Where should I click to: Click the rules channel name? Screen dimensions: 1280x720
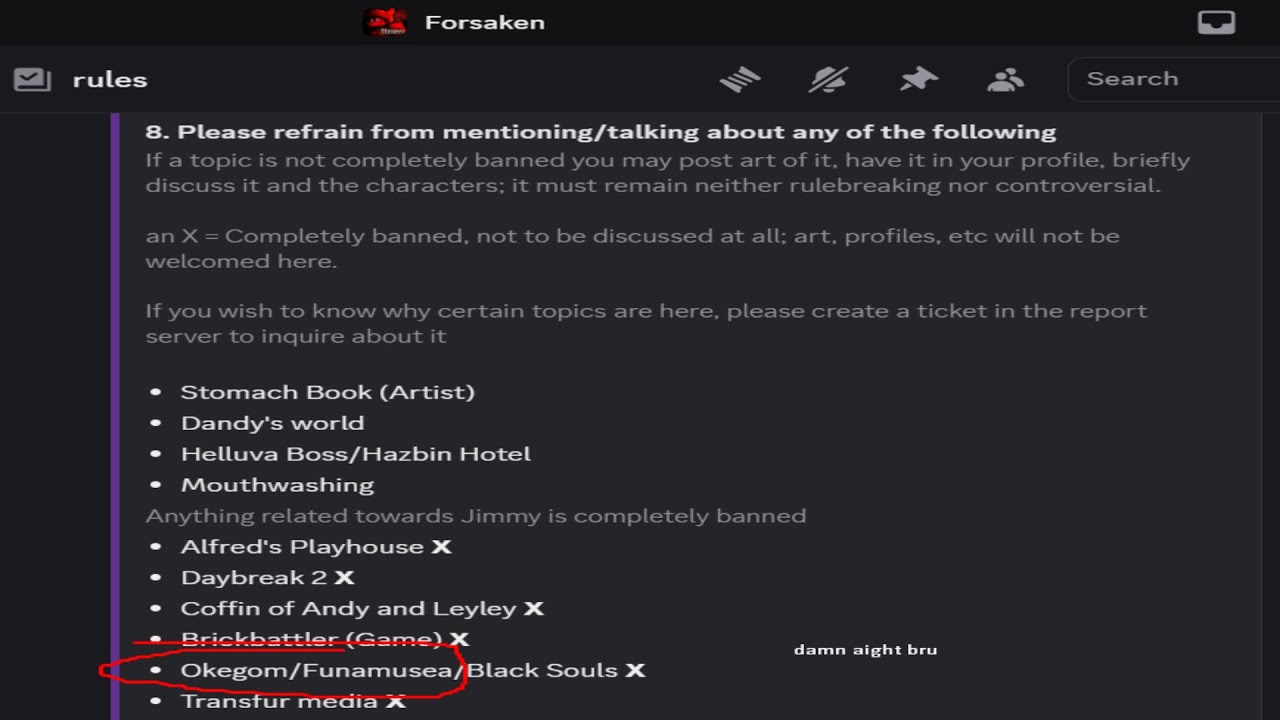point(110,80)
